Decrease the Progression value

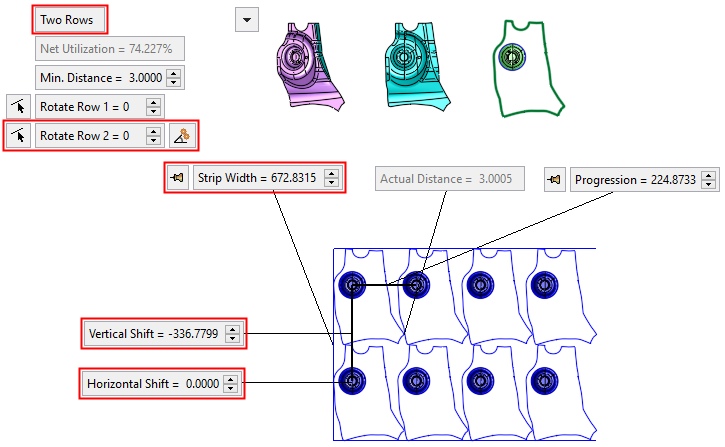(708, 184)
